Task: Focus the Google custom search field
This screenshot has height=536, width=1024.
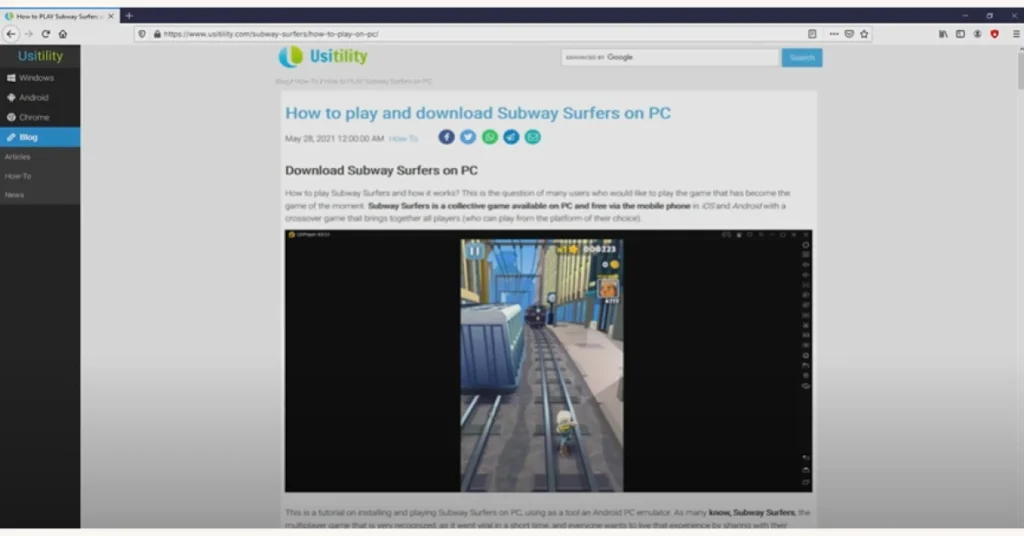Action: click(671, 57)
